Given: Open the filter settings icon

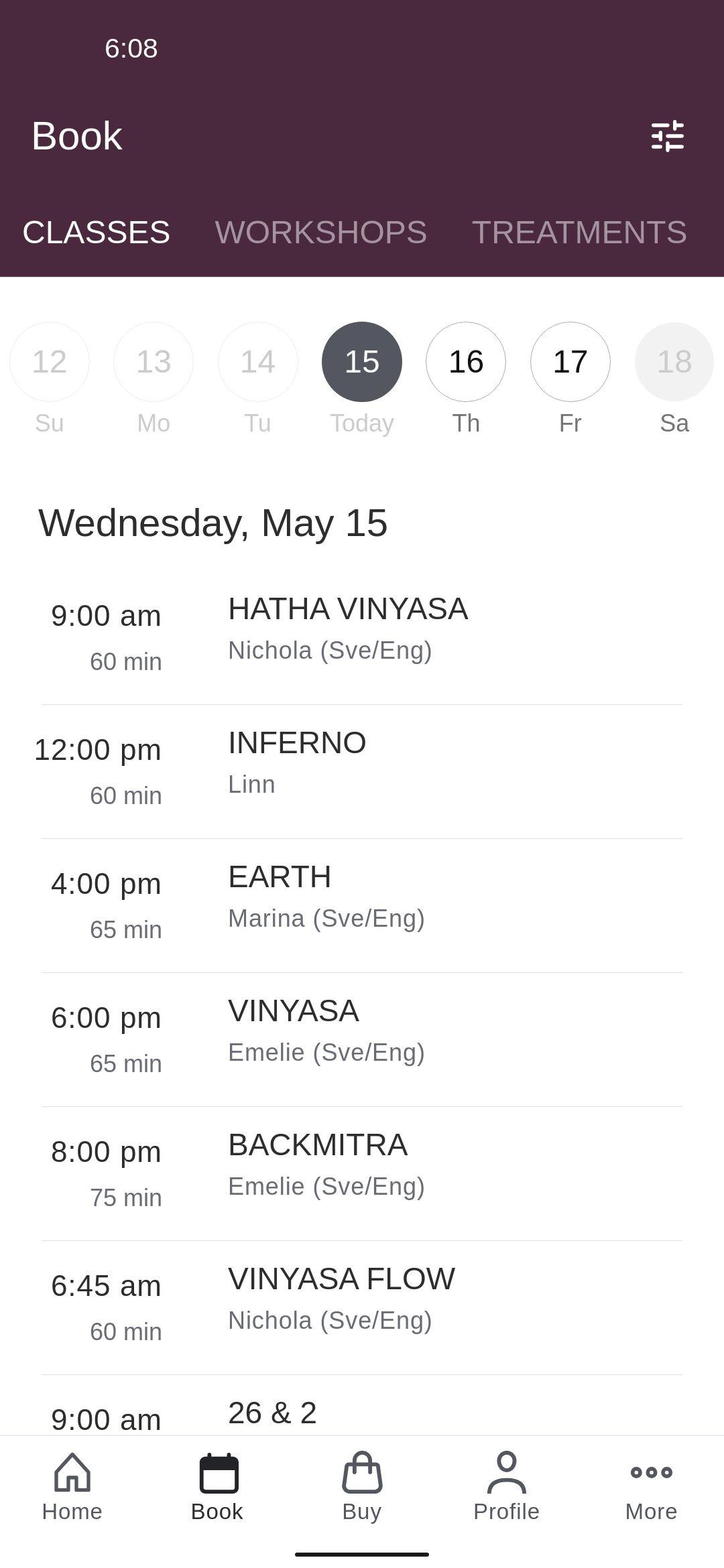Looking at the screenshot, I should click(x=668, y=136).
